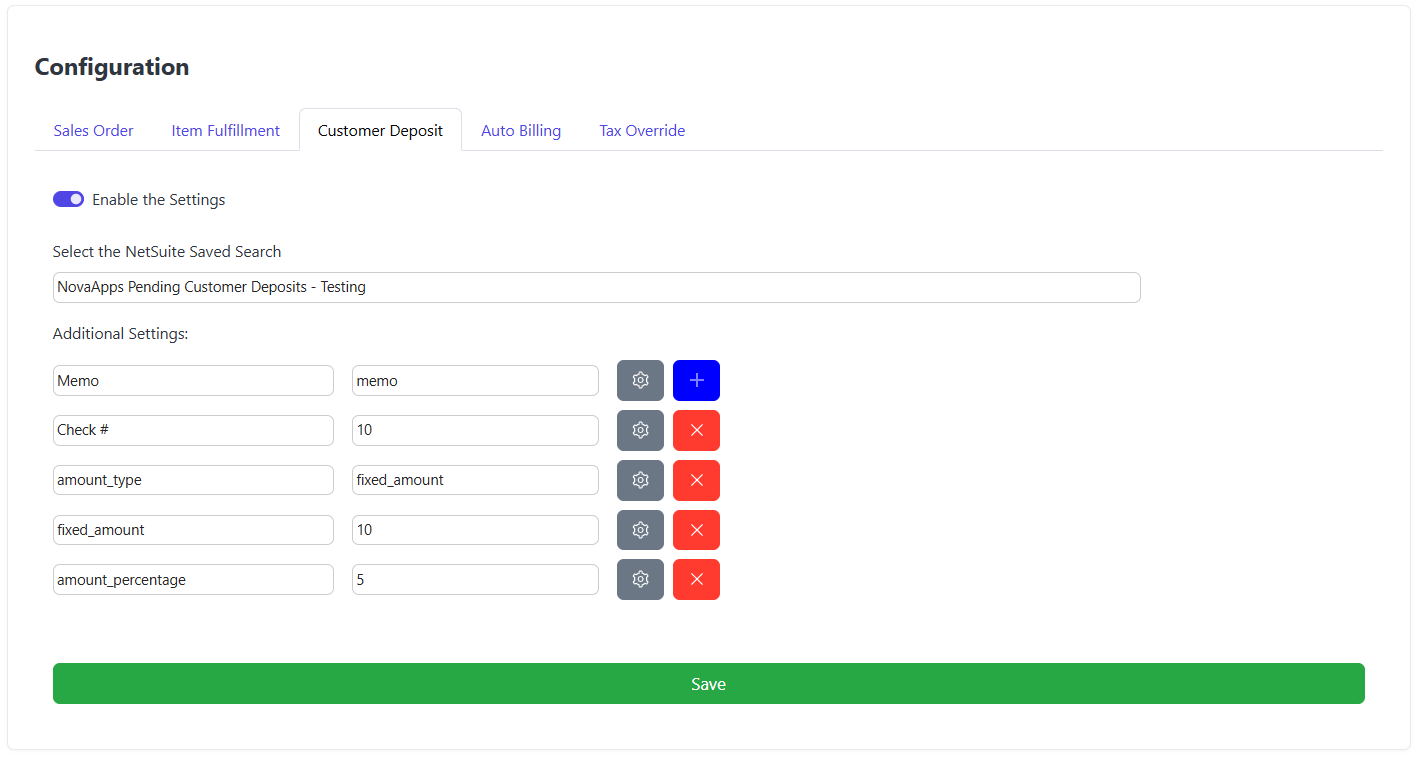Select the Tax Override tab
This screenshot has width=1420, height=760.
642,131
